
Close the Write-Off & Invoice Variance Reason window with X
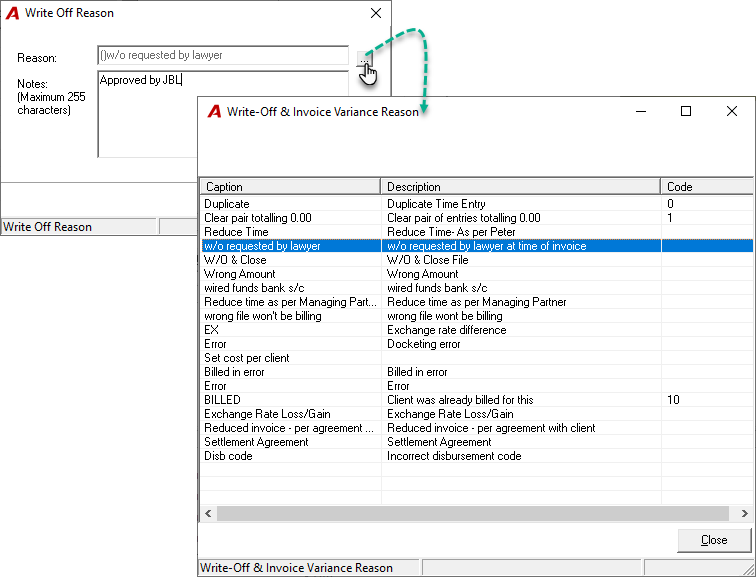731,111
